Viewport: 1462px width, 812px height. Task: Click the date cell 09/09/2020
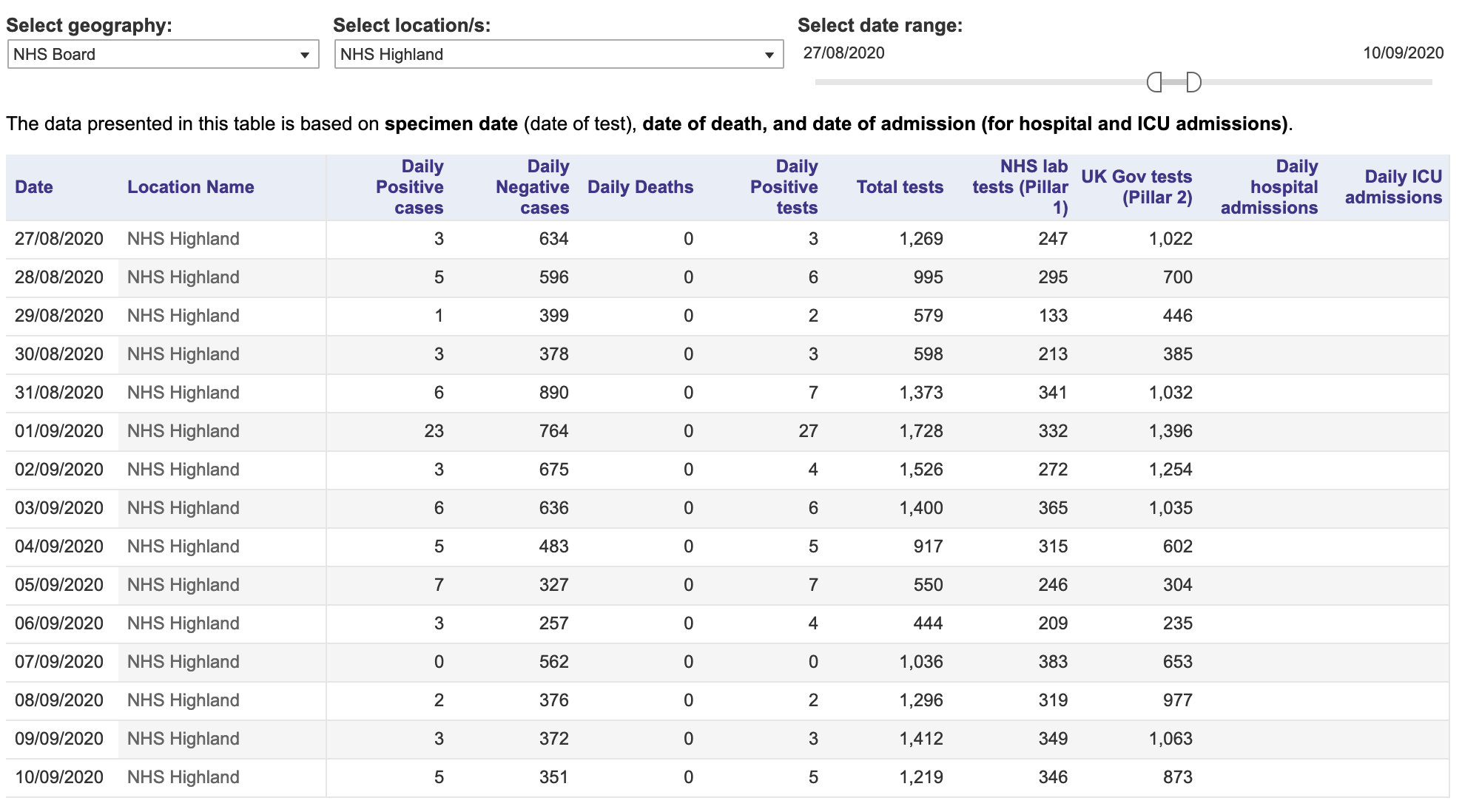59,739
